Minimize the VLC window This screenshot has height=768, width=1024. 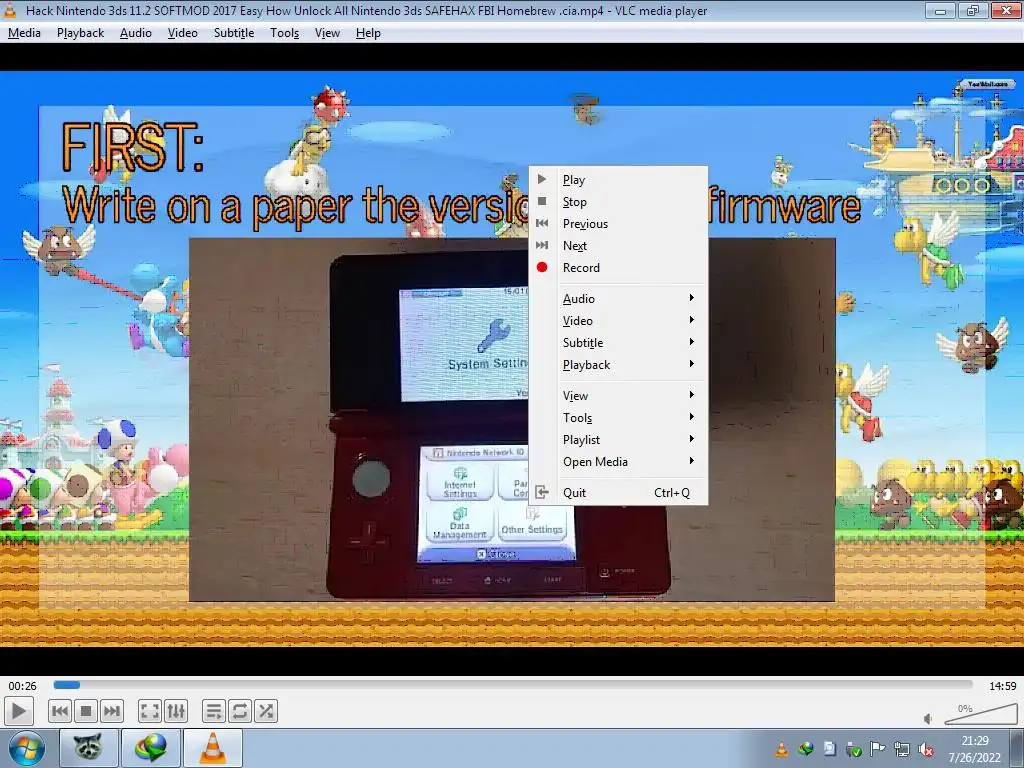(940, 10)
